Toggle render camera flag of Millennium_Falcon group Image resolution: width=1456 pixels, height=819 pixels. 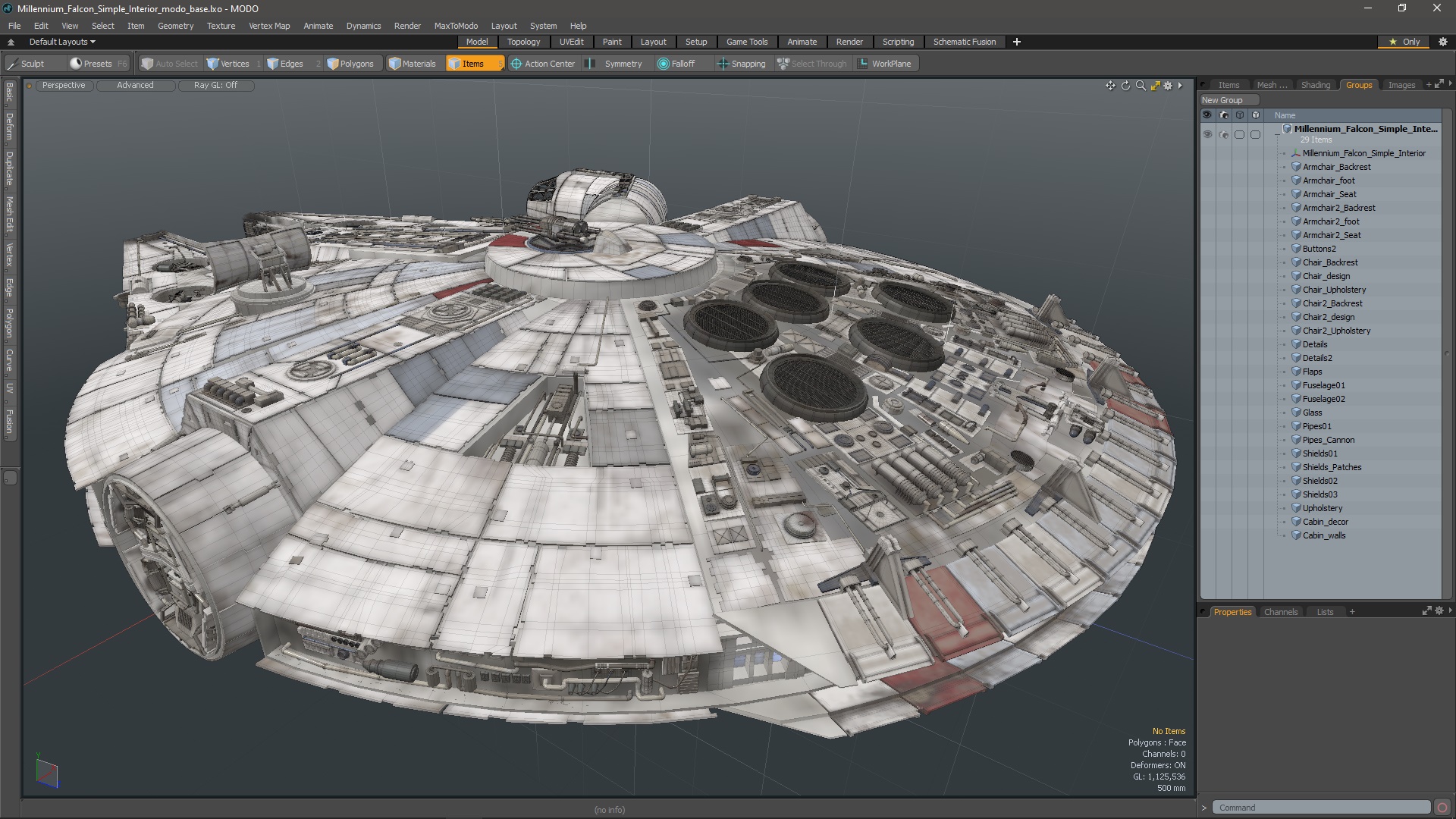[x=1223, y=134]
